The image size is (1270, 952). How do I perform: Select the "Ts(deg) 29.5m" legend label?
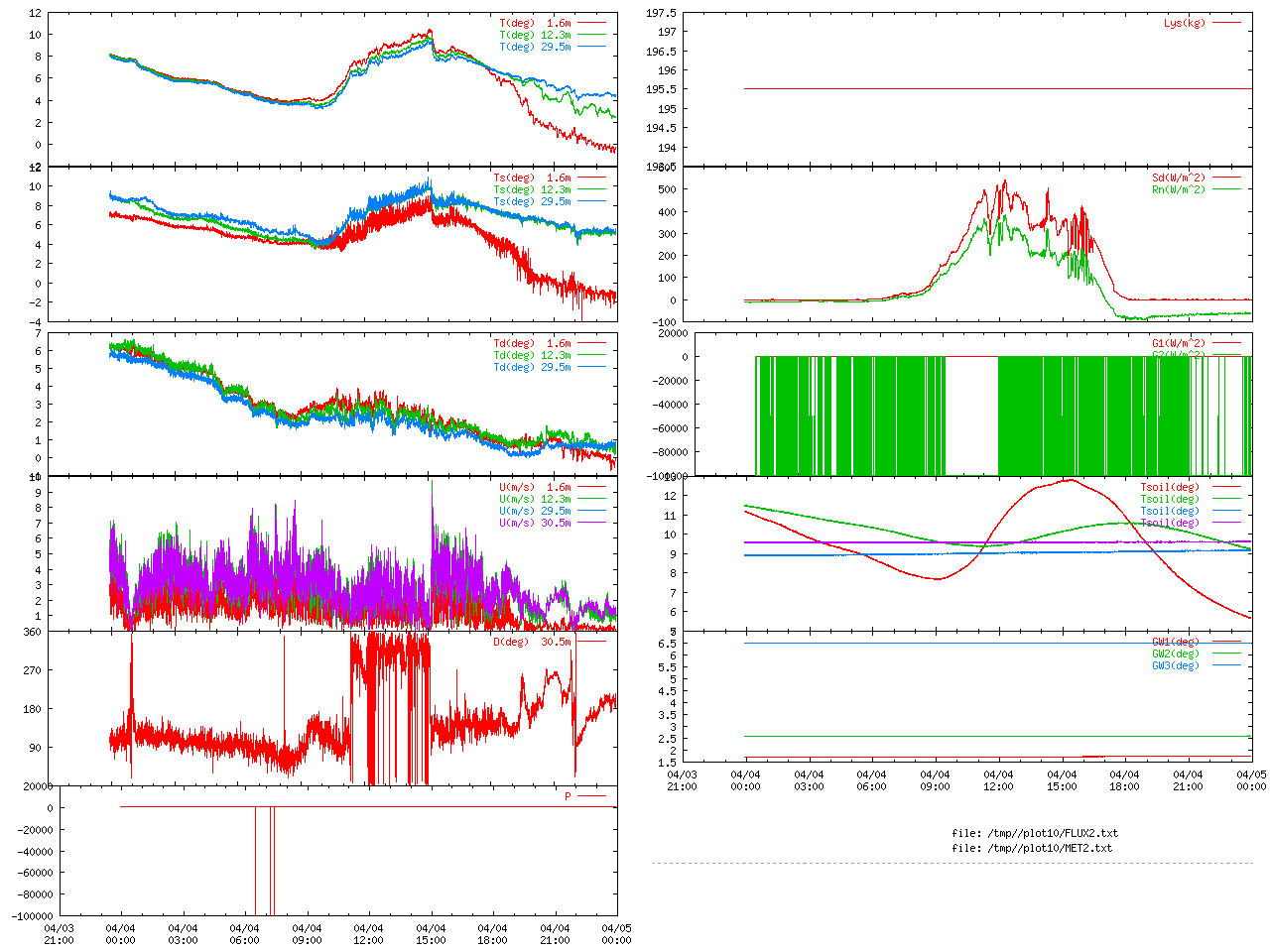(533, 202)
